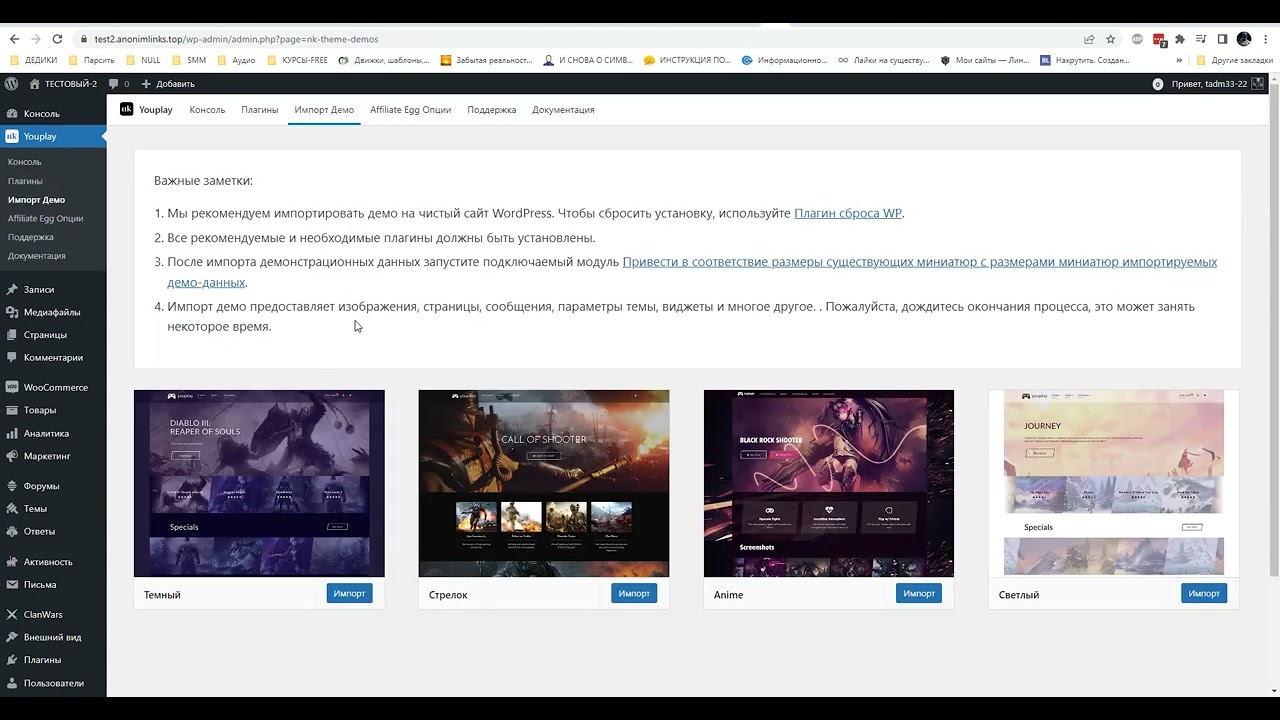Switch to the Документация top tab
Image resolution: width=1280 pixels, height=720 pixels.
563,110
